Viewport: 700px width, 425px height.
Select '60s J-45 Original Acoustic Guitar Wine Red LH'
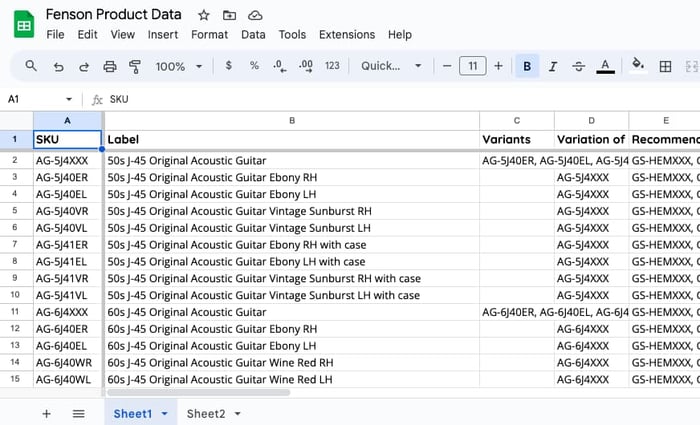tap(292, 379)
